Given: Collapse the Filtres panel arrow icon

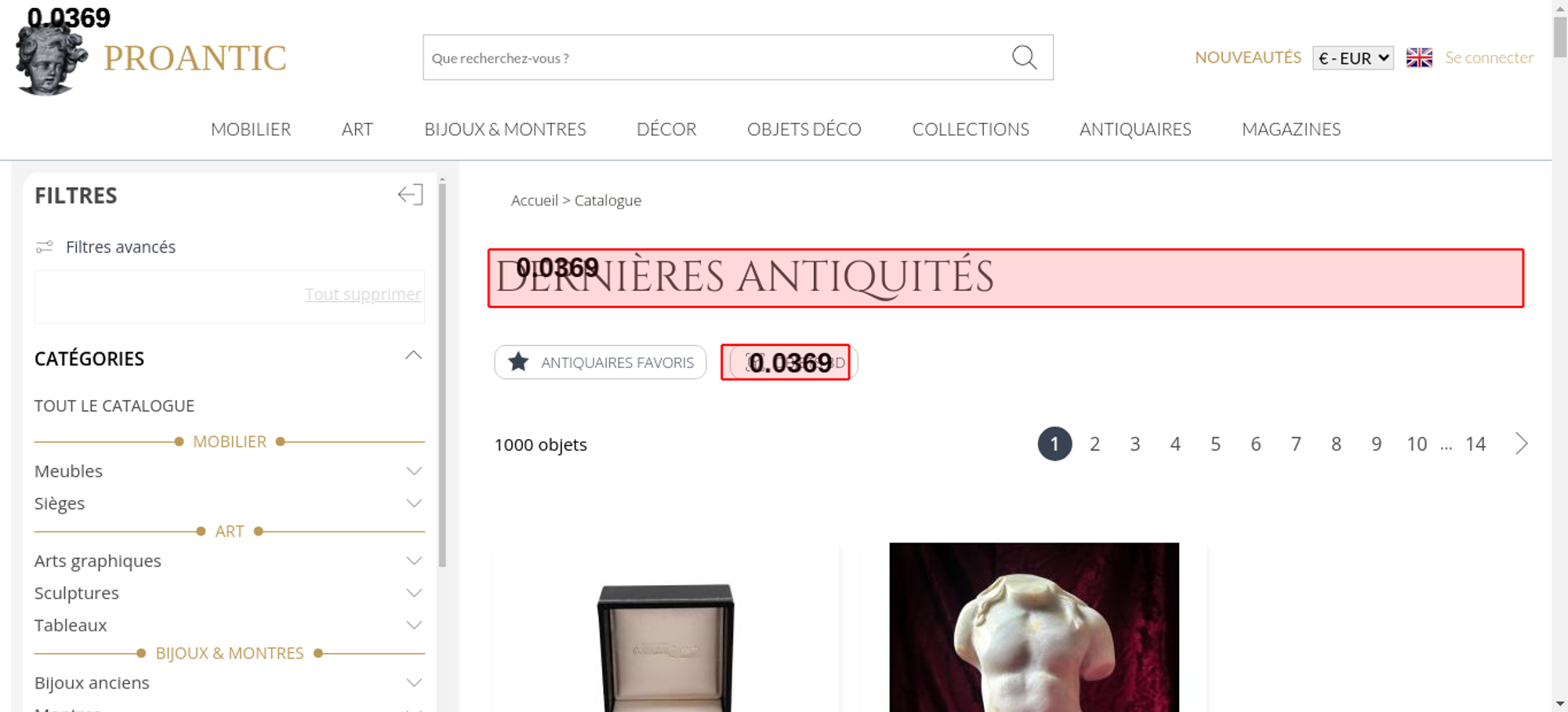Looking at the screenshot, I should [x=410, y=194].
